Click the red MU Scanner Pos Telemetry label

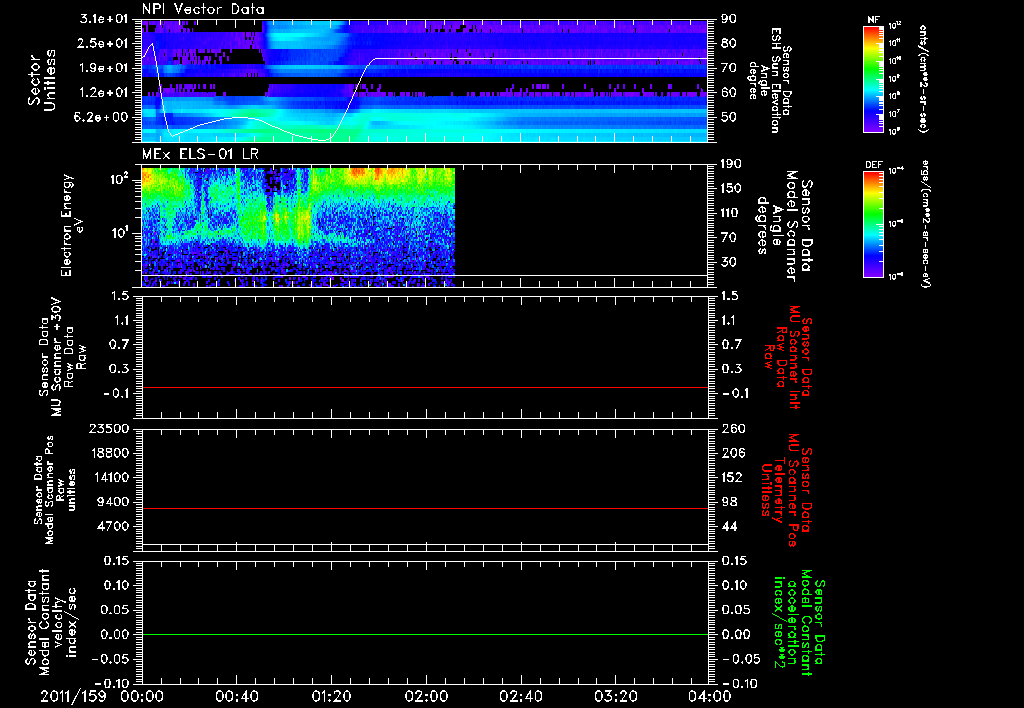[x=786, y=490]
